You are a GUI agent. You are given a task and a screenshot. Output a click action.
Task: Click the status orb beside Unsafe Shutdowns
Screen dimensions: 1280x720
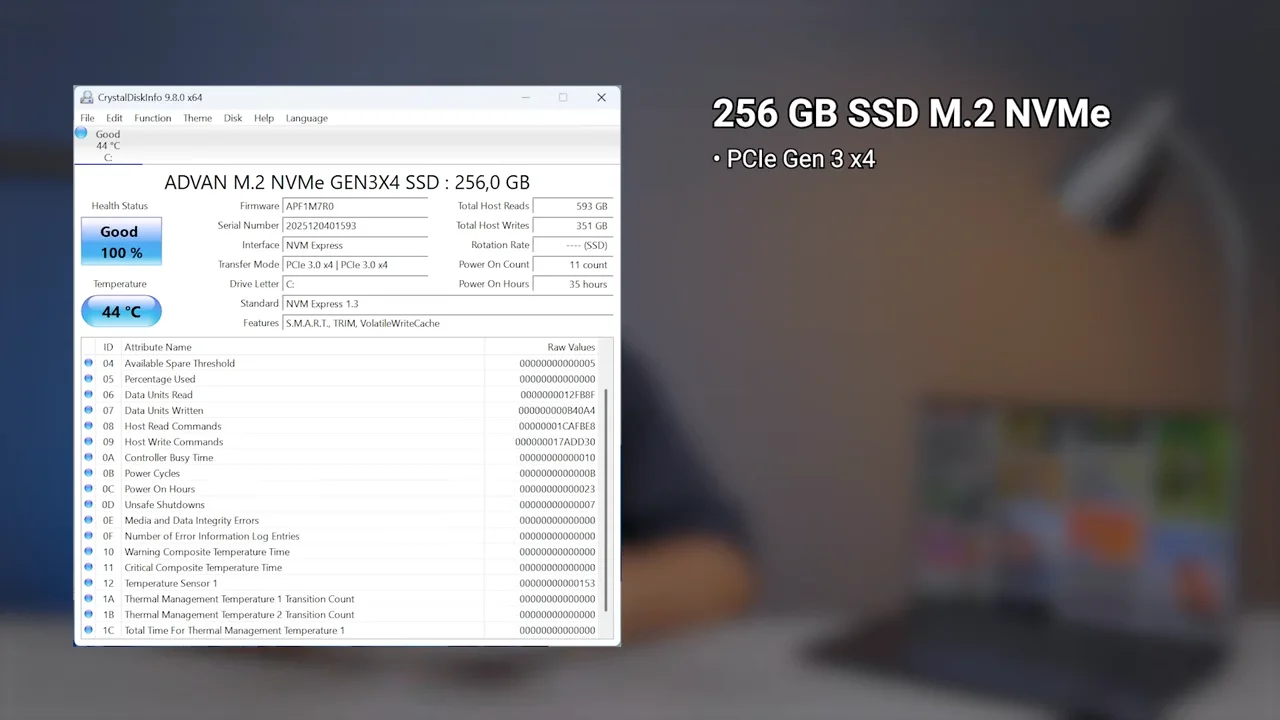[88, 505]
